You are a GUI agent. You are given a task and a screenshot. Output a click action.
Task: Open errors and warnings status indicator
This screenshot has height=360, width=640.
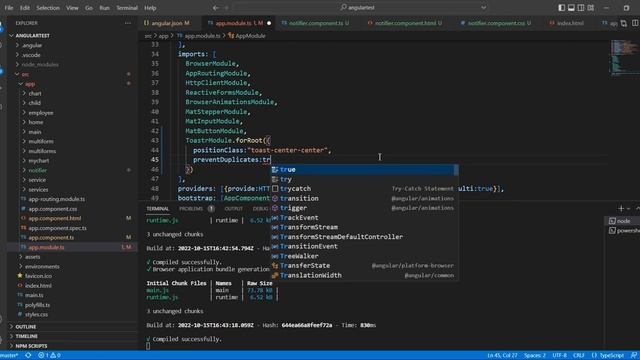(x=49, y=356)
